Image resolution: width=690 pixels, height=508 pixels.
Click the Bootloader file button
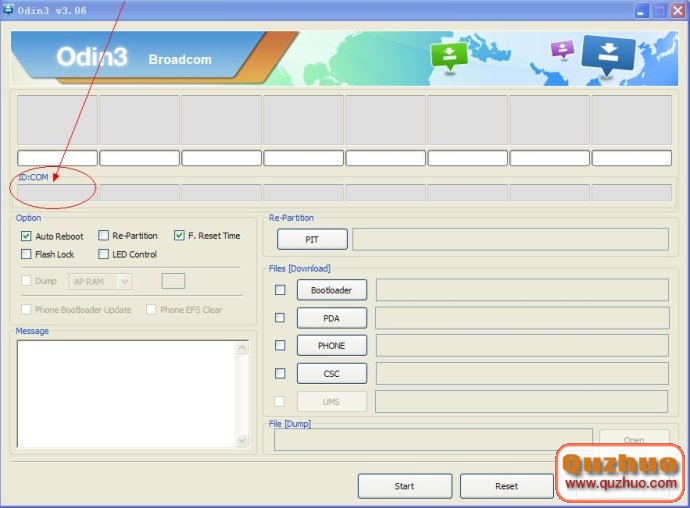tap(332, 290)
